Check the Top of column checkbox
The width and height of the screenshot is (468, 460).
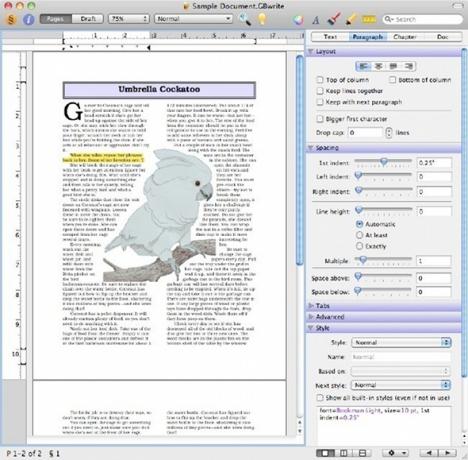(x=320, y=80)
